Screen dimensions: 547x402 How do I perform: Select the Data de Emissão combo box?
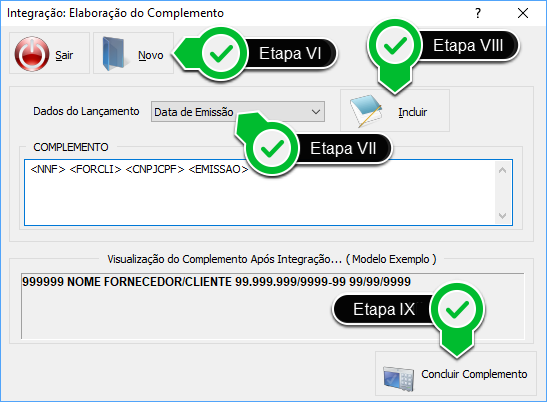(238, 112)
